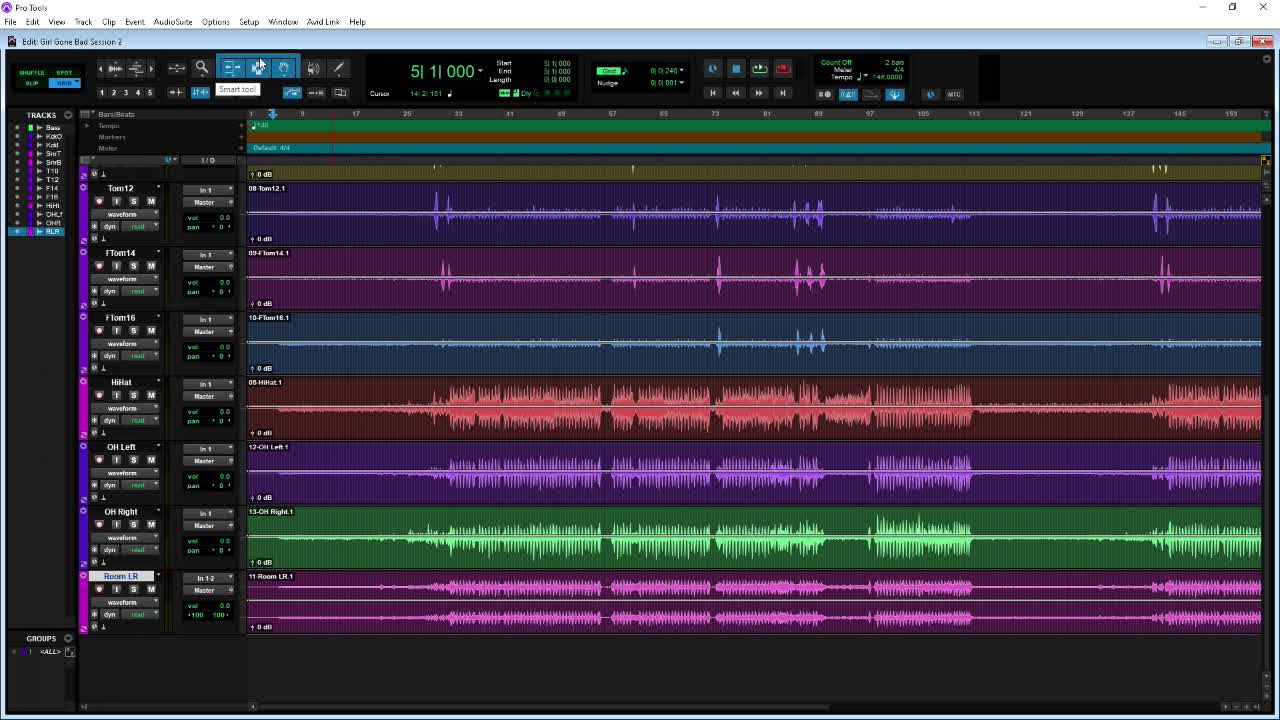Click the Tab to Transient icon

pos(176,93)
